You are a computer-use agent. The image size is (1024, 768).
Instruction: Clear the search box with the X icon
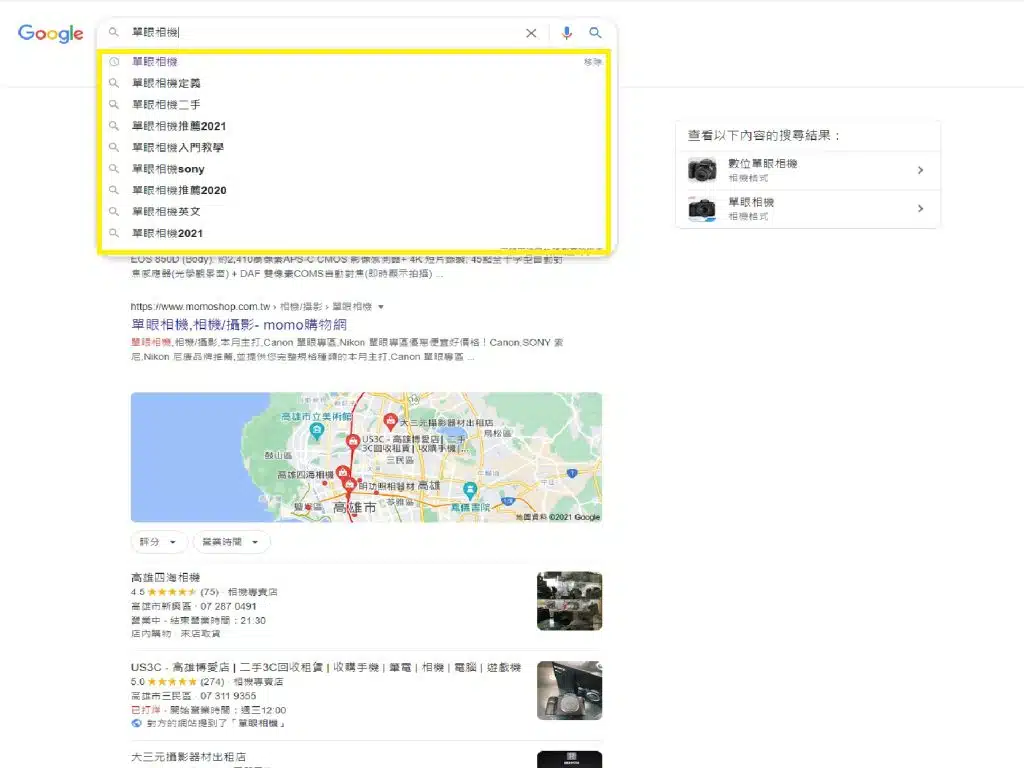tap(531, 33)
